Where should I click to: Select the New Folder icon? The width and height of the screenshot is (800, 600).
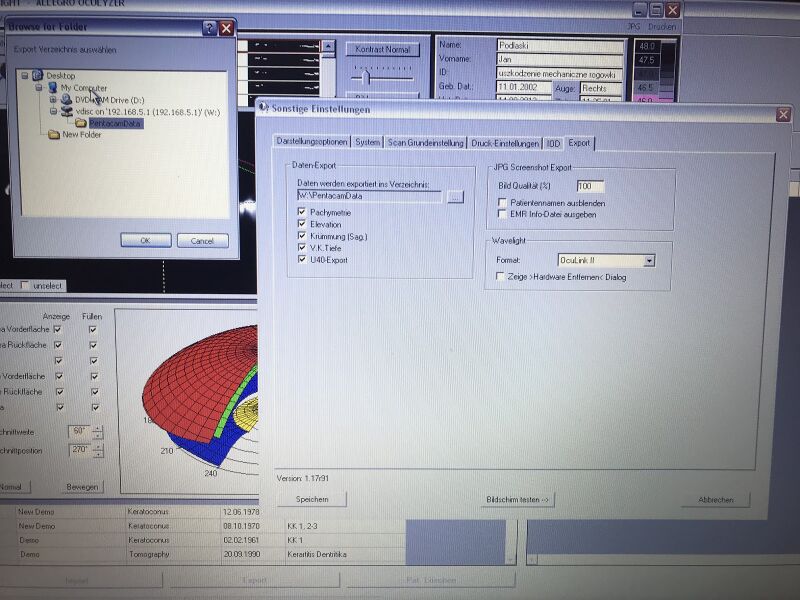point(53,135)
